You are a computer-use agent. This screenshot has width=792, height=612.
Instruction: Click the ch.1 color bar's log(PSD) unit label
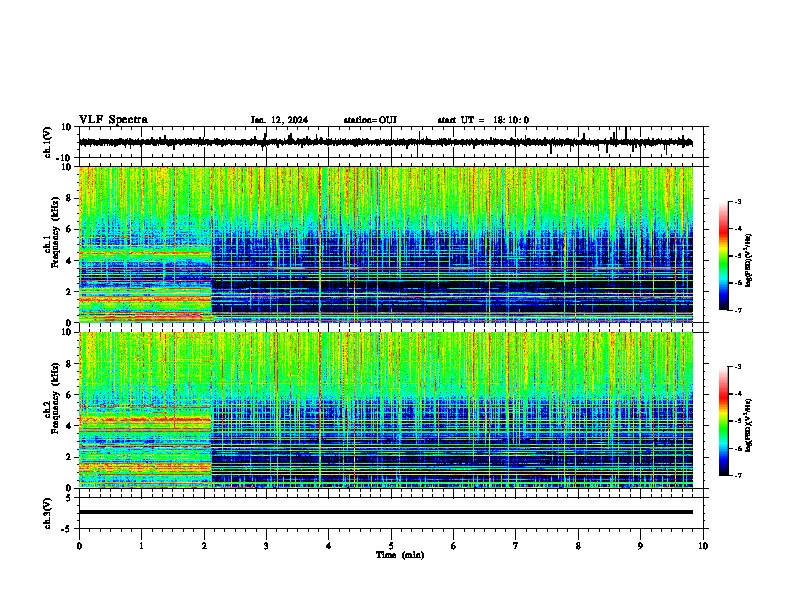[x=749, y=260]
